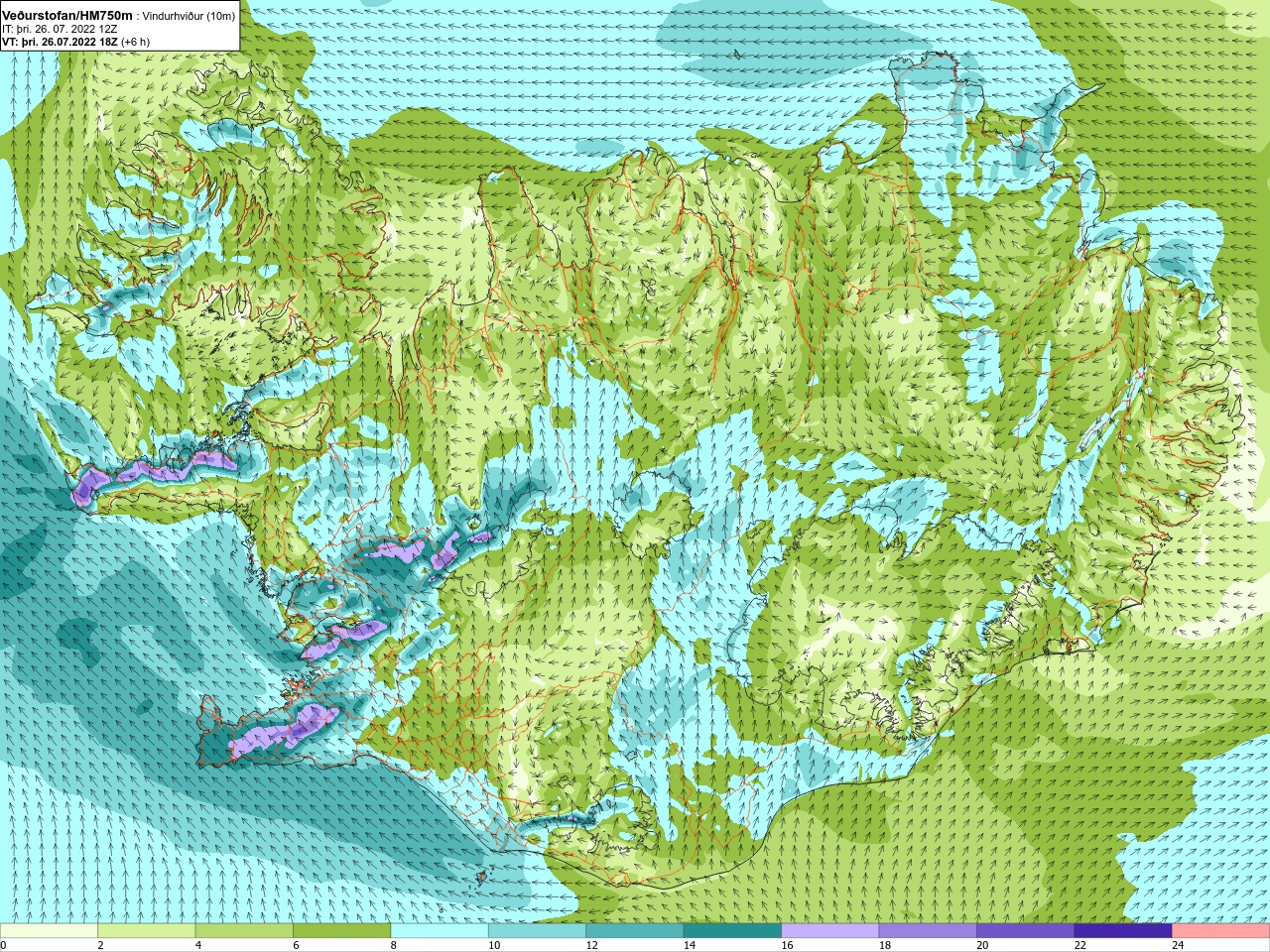Screen dimensions: 1270x952
Task: Click the 'Vindurhviður (10m)' parameter label
Action: pyautogui.click(x=189, y=16)
